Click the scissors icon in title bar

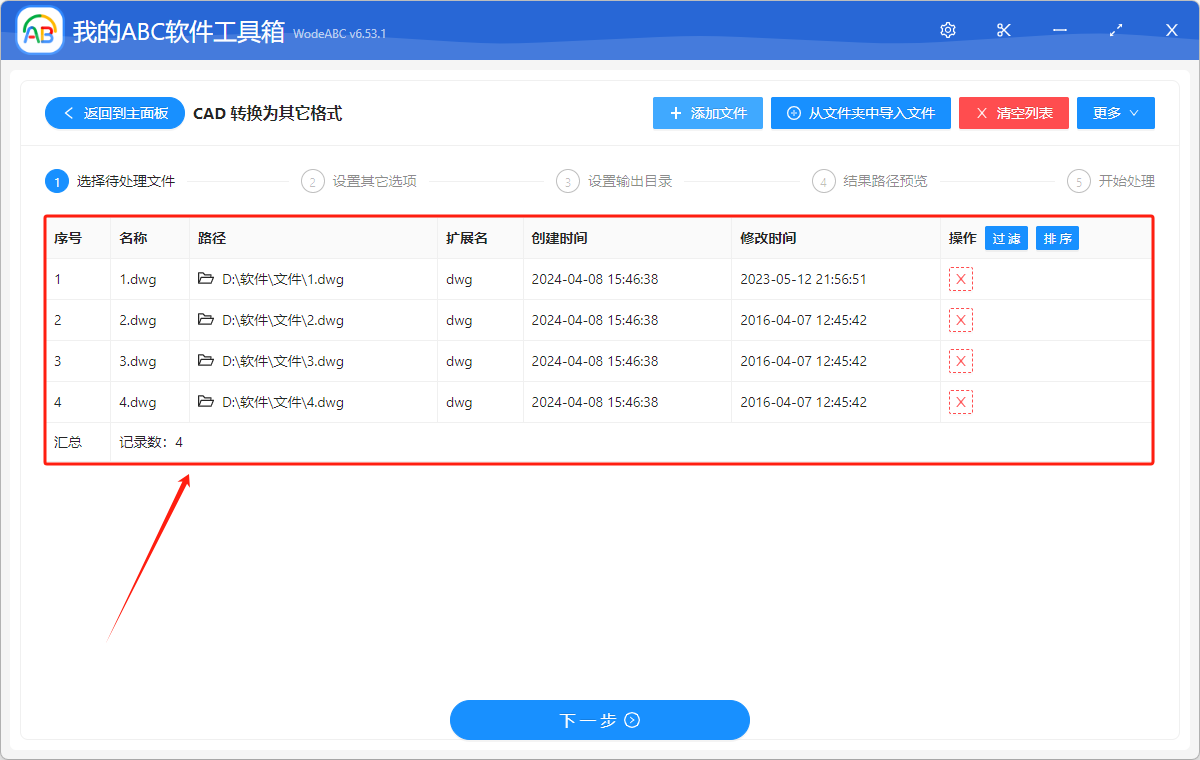coord(1004,30)
